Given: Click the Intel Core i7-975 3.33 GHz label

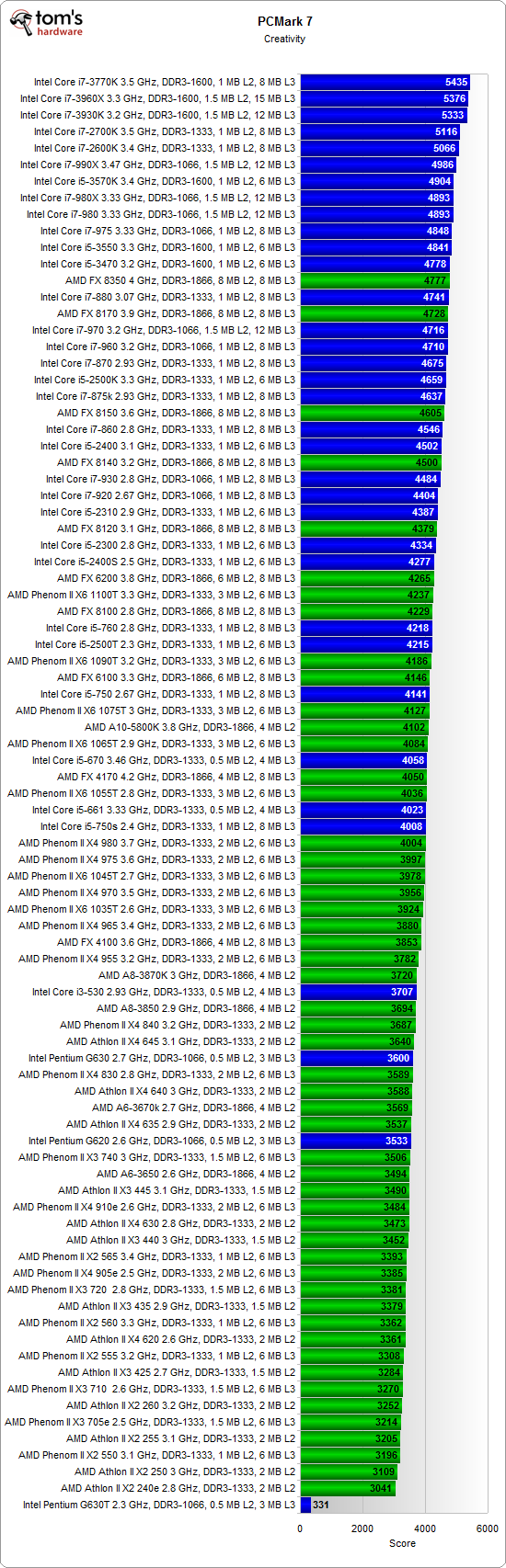Looking at the screenshot, I should pyautogui.click(x=167, y=231).
